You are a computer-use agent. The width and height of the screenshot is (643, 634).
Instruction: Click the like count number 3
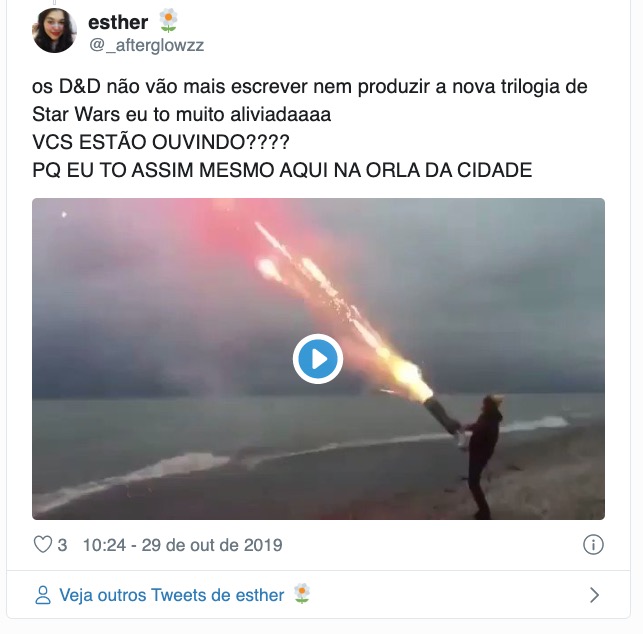(62, 545)
